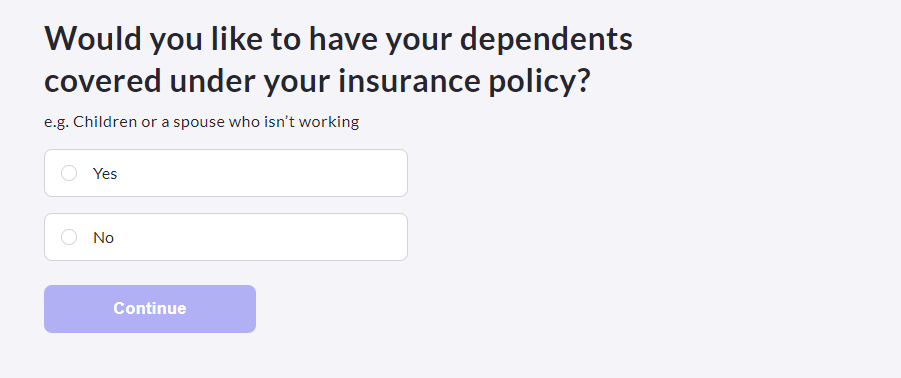This screenshot has height=378, width=901.
Task: Select the Yes radio button circle
Action: [69, 173]
